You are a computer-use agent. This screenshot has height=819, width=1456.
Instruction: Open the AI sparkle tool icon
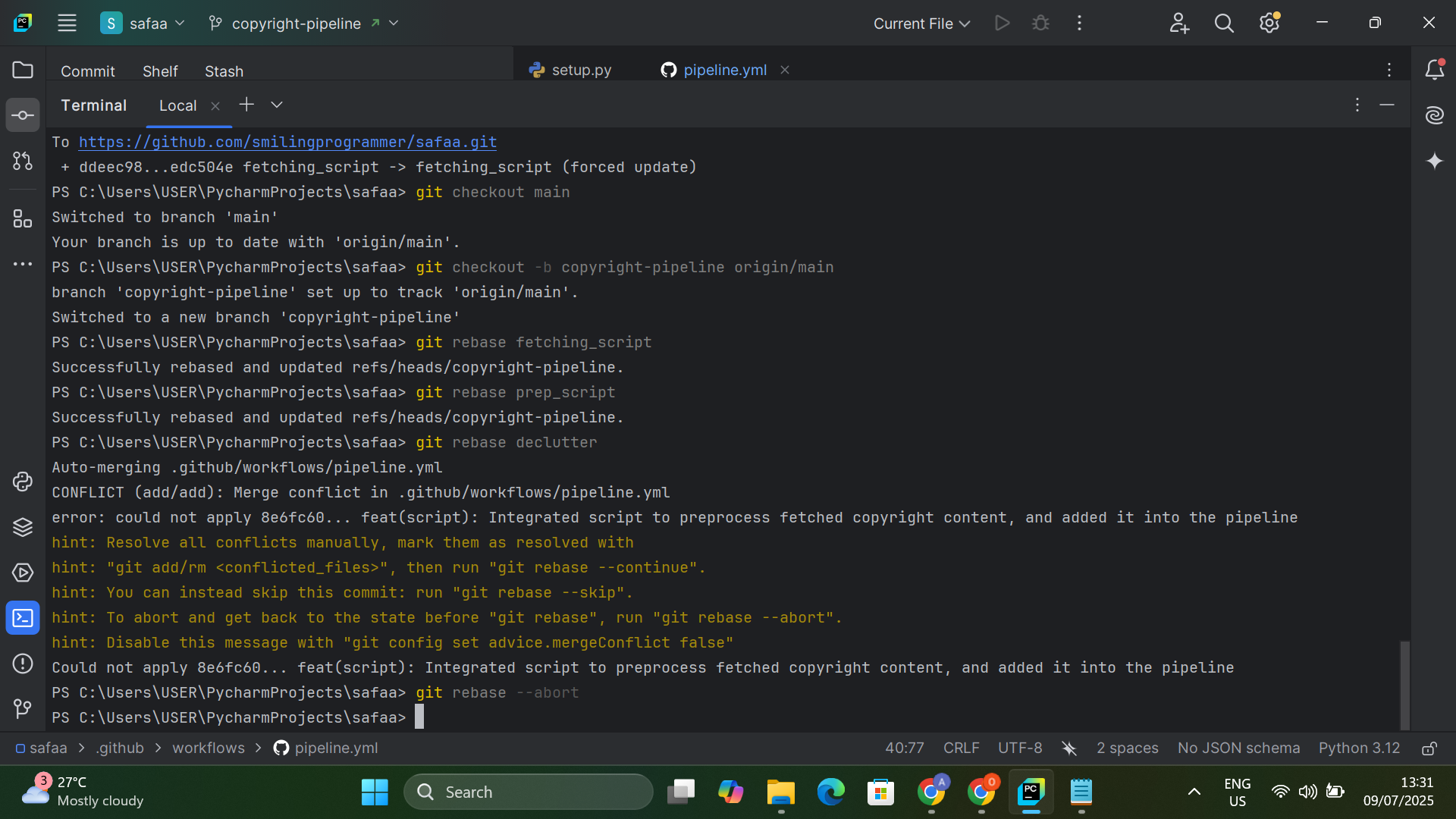1434,161
